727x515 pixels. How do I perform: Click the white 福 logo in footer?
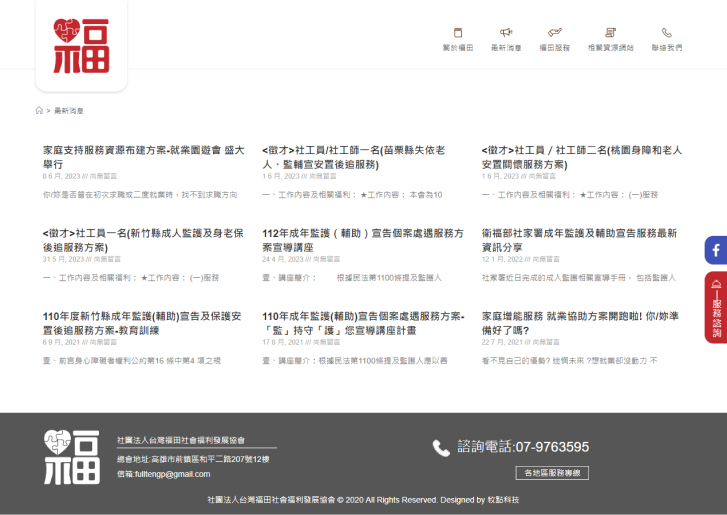tap(71, 455)
